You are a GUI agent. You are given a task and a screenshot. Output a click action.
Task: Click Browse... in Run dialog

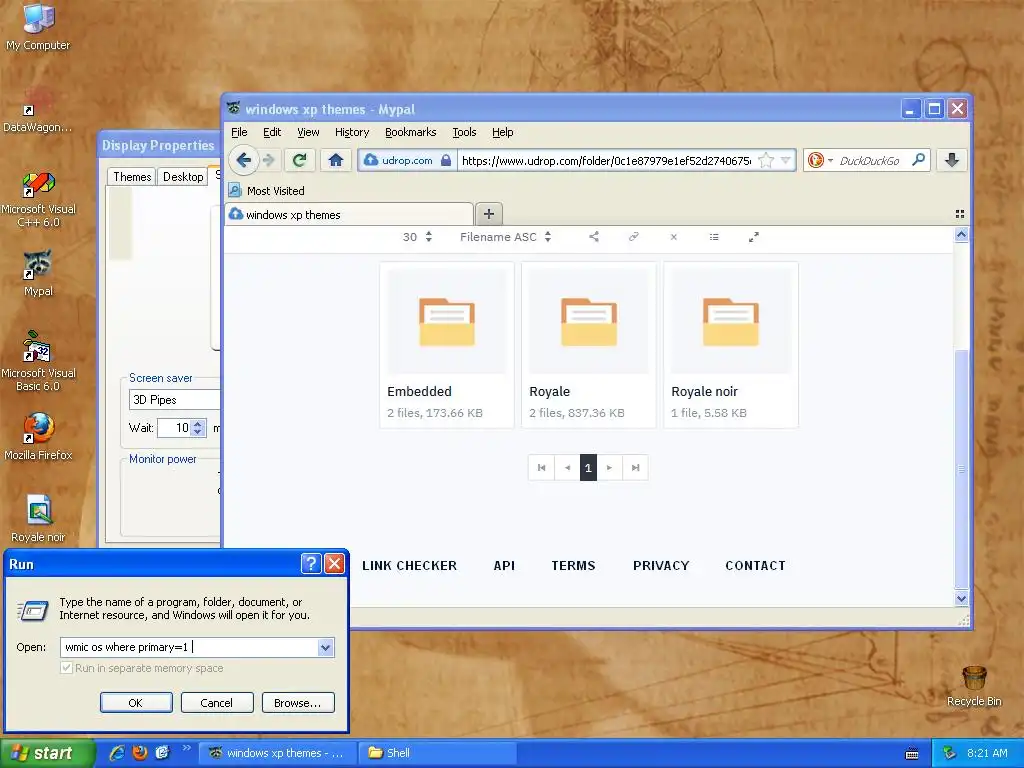(298, 703)
